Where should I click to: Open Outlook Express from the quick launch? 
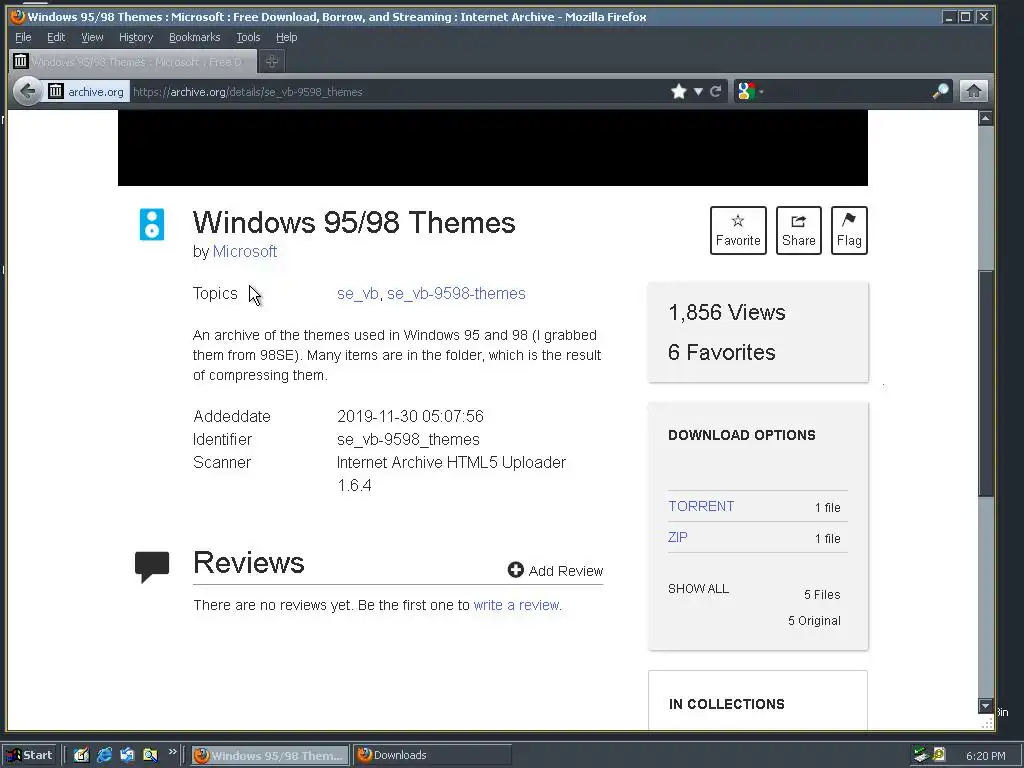click(127, 756)
